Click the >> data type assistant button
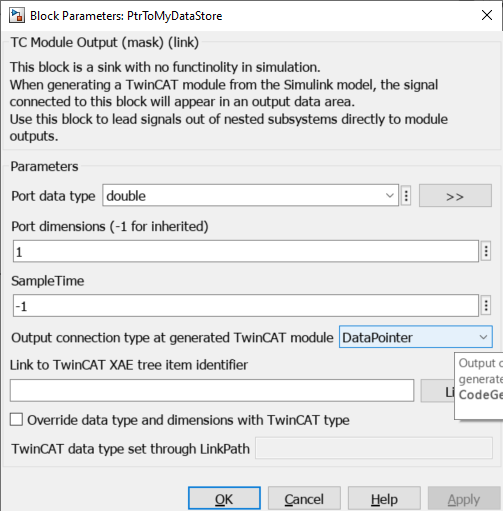 coord(455,196)
